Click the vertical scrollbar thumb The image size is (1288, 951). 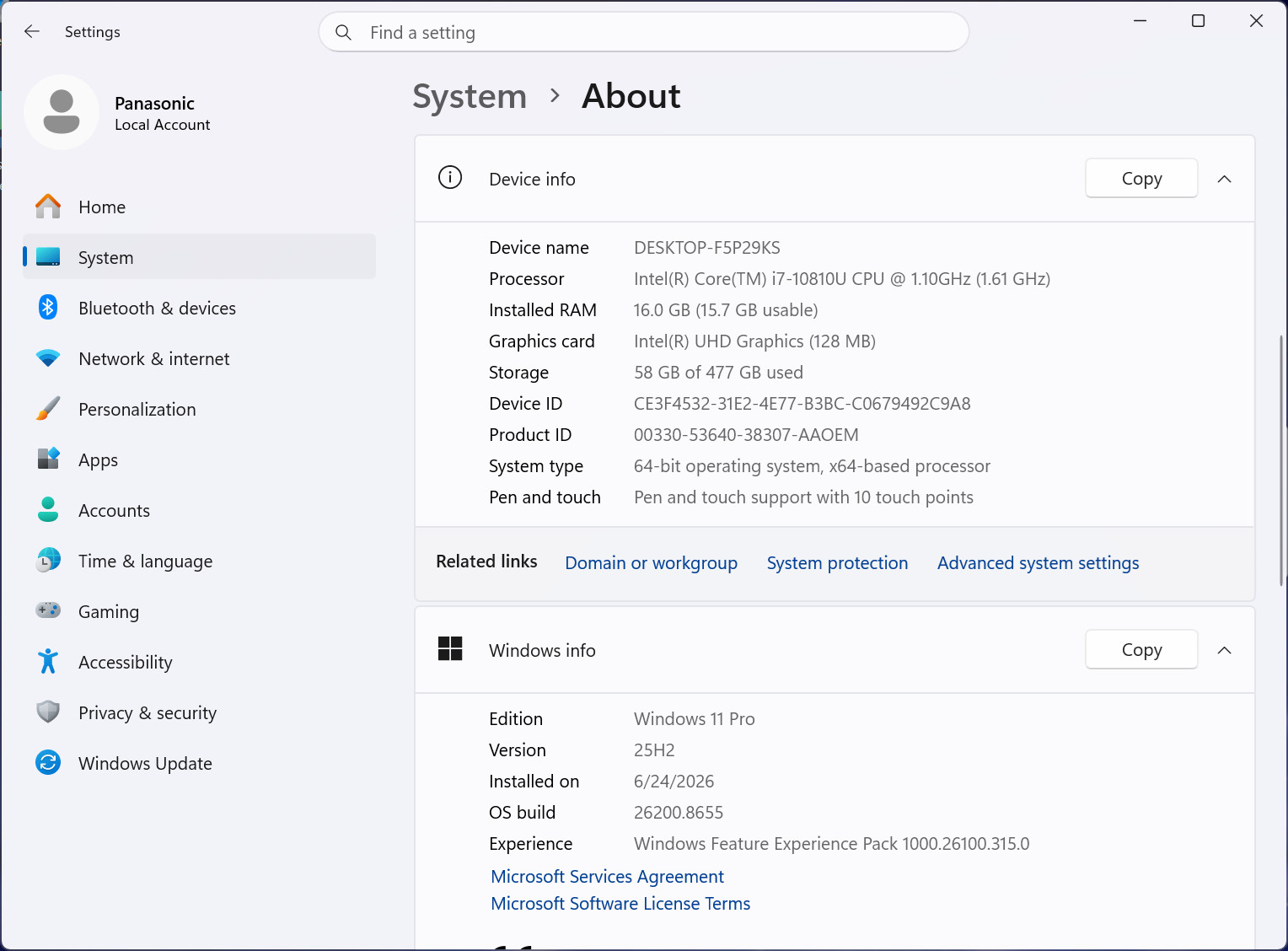point(1281,460)
